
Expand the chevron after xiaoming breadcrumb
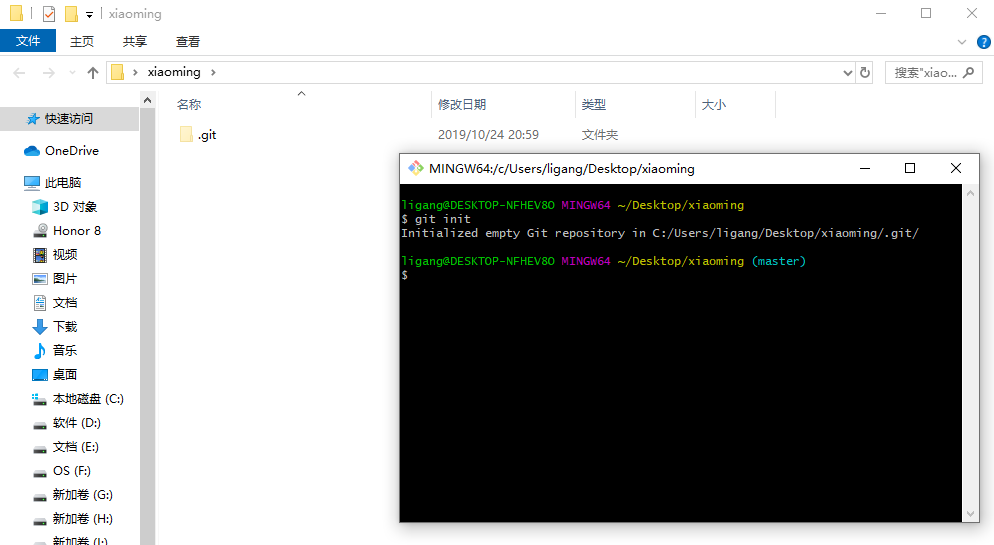pyautogui.click(x=213, y=72)
